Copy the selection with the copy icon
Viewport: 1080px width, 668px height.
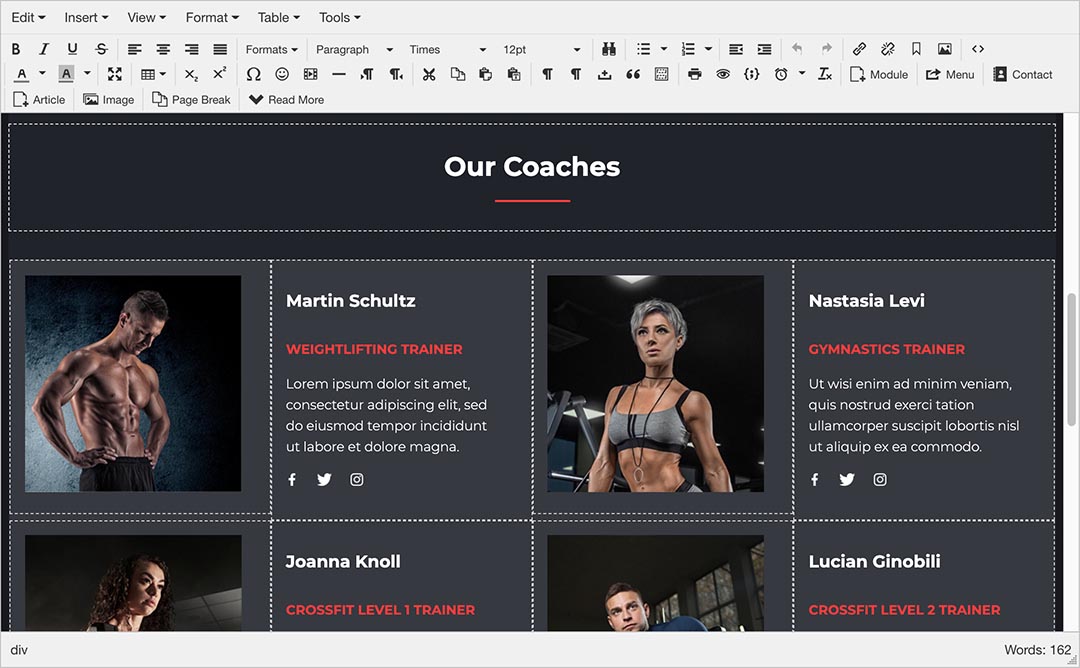pos(457,74)
